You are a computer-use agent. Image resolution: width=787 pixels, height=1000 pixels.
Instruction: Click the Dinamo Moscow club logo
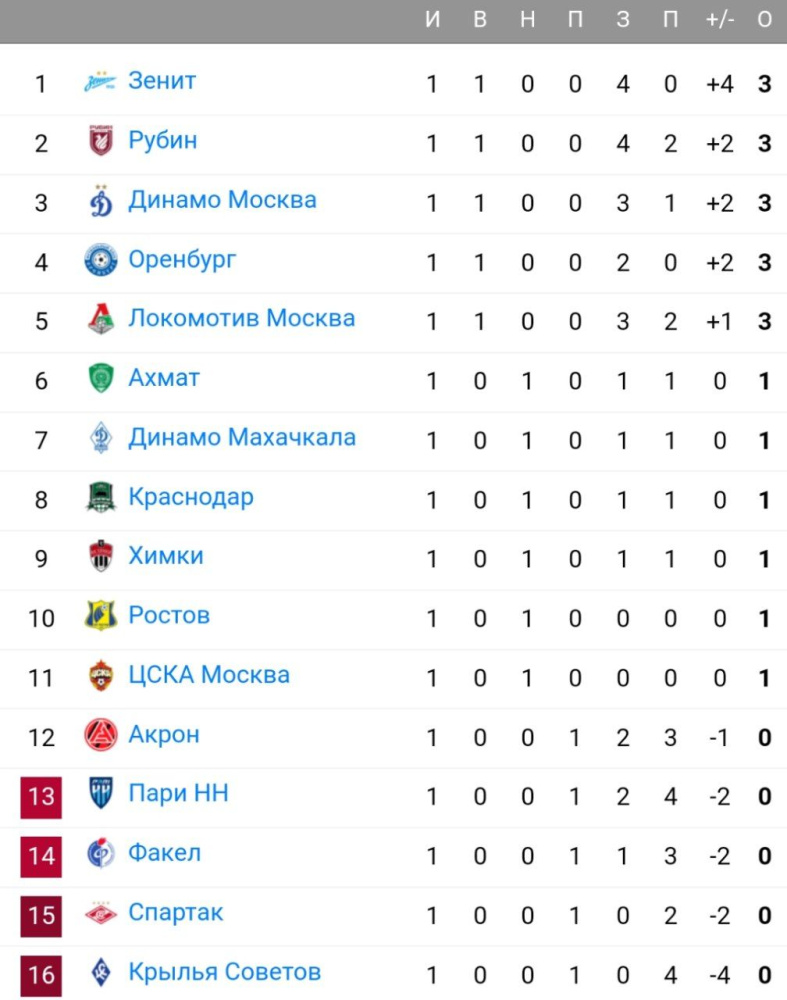(x=100, y=201)
